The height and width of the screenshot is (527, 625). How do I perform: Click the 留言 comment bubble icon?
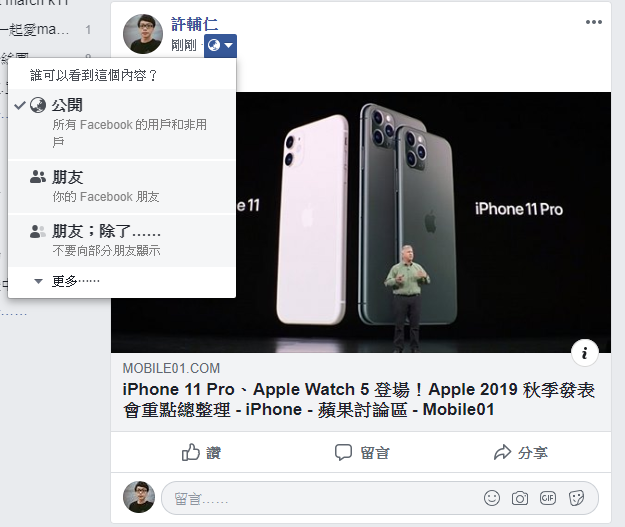click(343, 452)
